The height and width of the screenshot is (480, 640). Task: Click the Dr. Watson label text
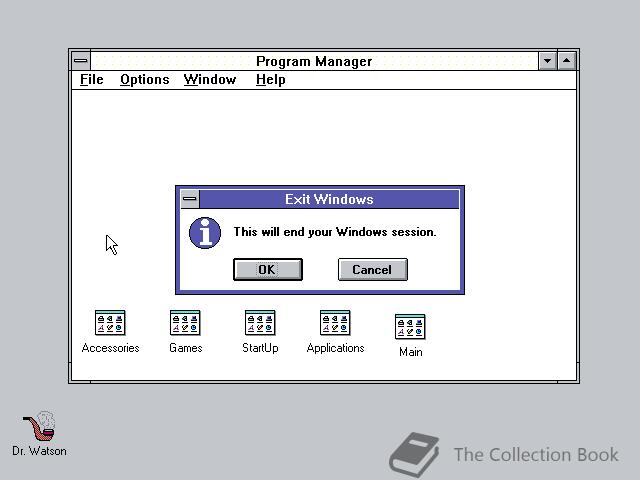[39, 451]
